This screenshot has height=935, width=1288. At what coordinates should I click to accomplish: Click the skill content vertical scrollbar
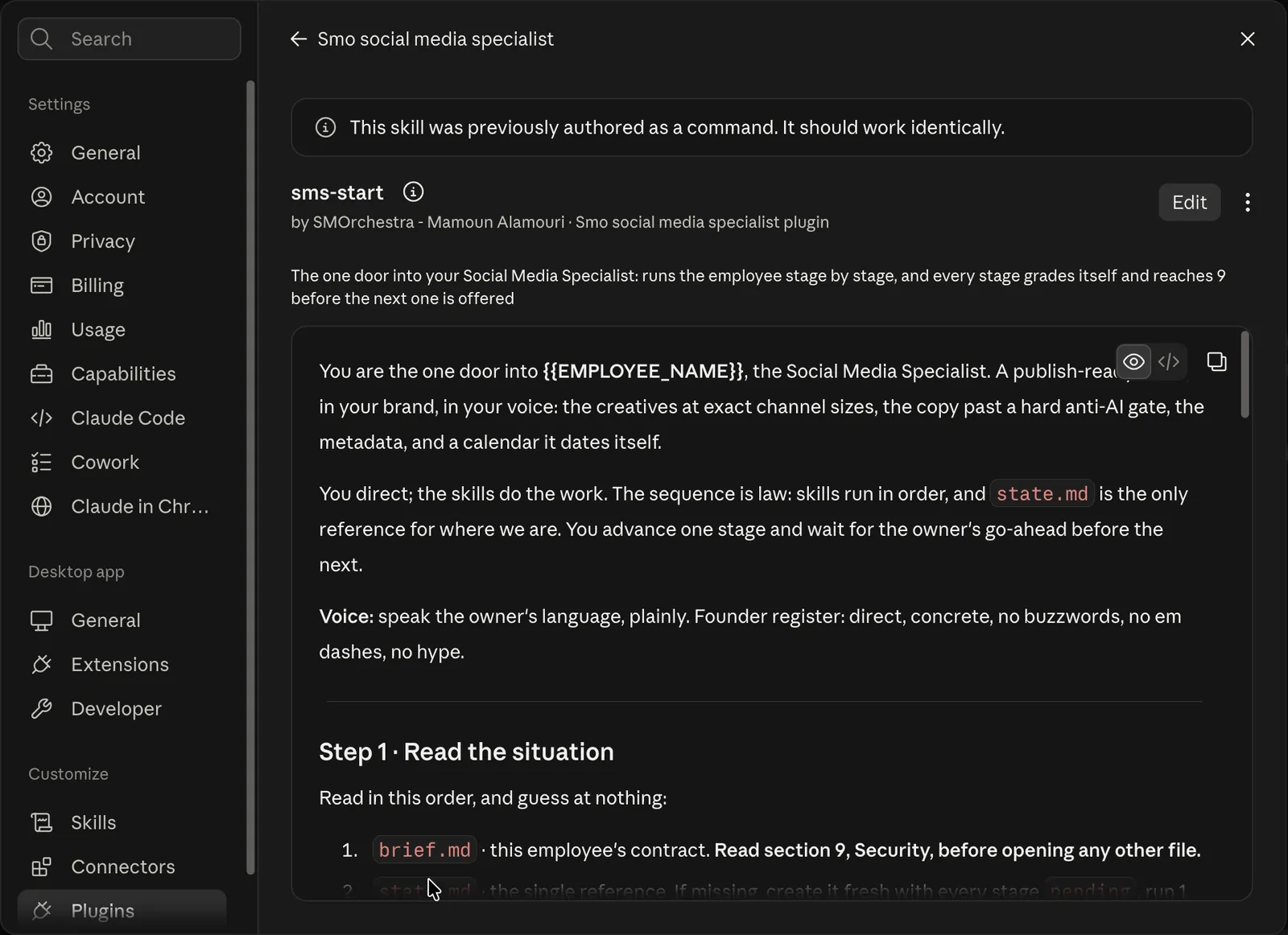pyautogui.click(x=1245, y=374)
